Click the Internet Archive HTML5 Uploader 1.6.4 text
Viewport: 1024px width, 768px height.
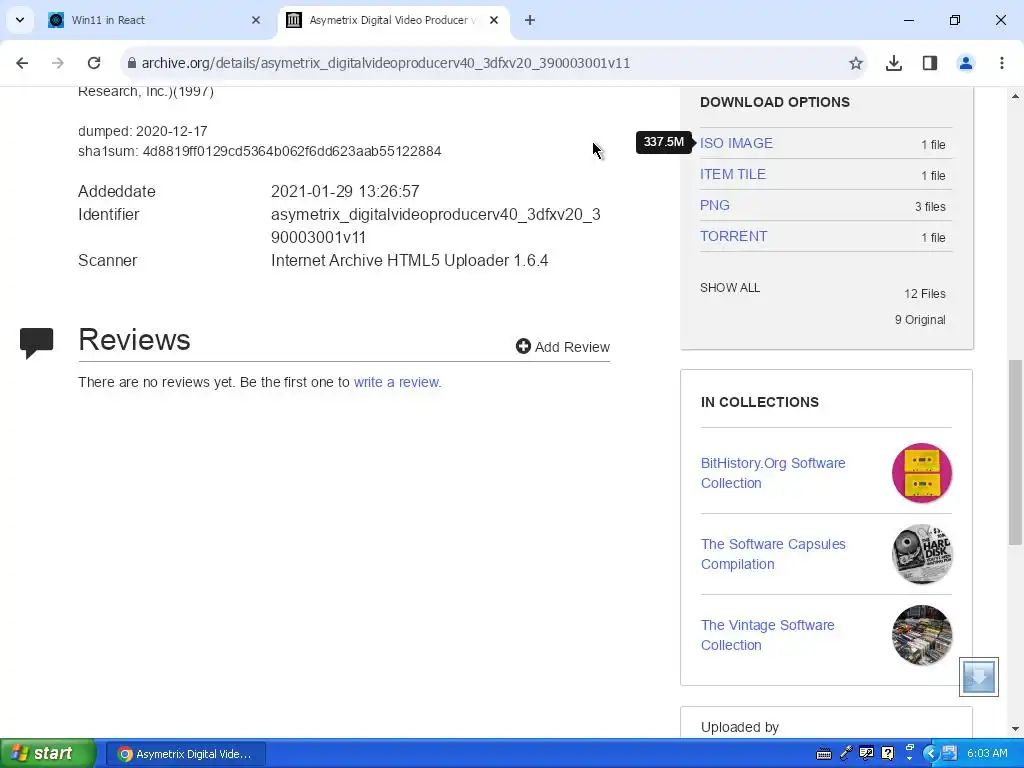click(x=409, y=261)
